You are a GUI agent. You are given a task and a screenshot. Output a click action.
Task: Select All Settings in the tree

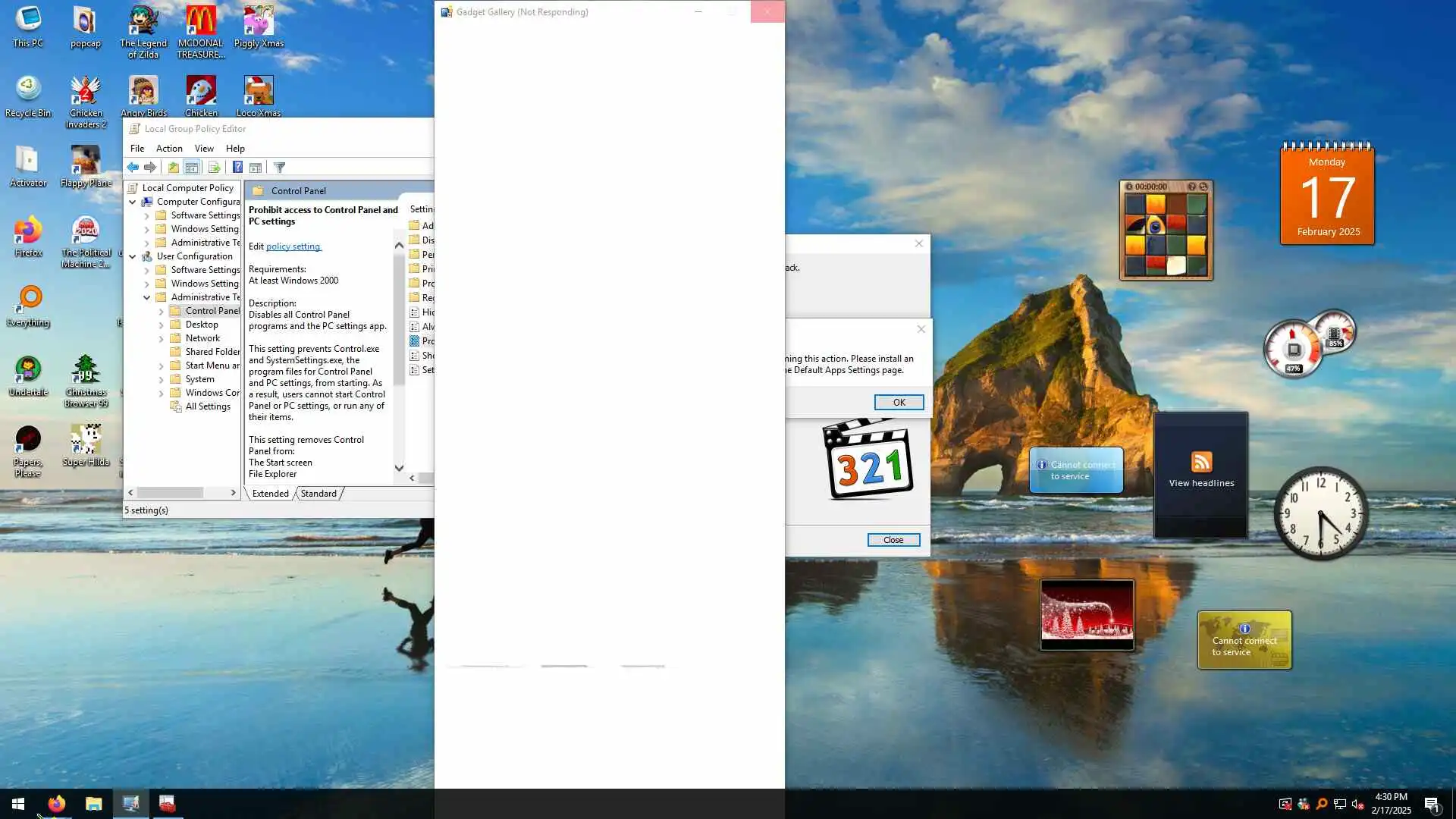(207, 406)
